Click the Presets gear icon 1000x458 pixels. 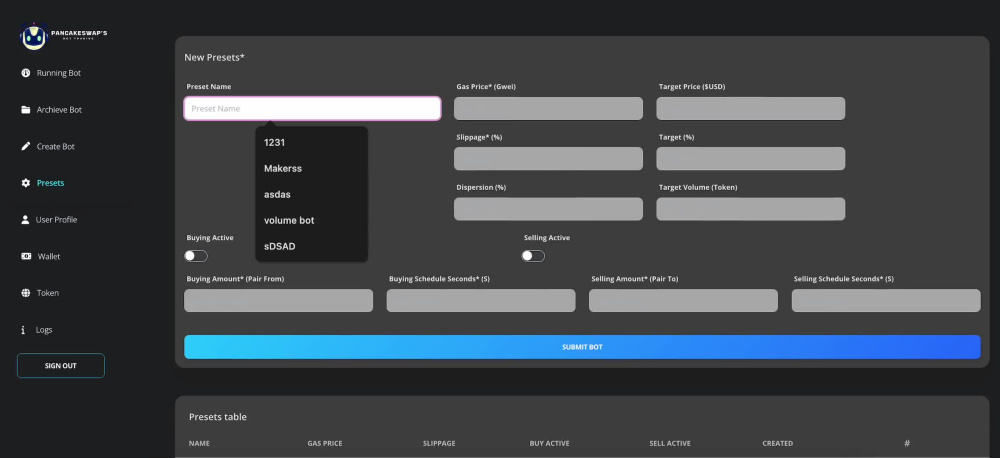pos(26,183)
